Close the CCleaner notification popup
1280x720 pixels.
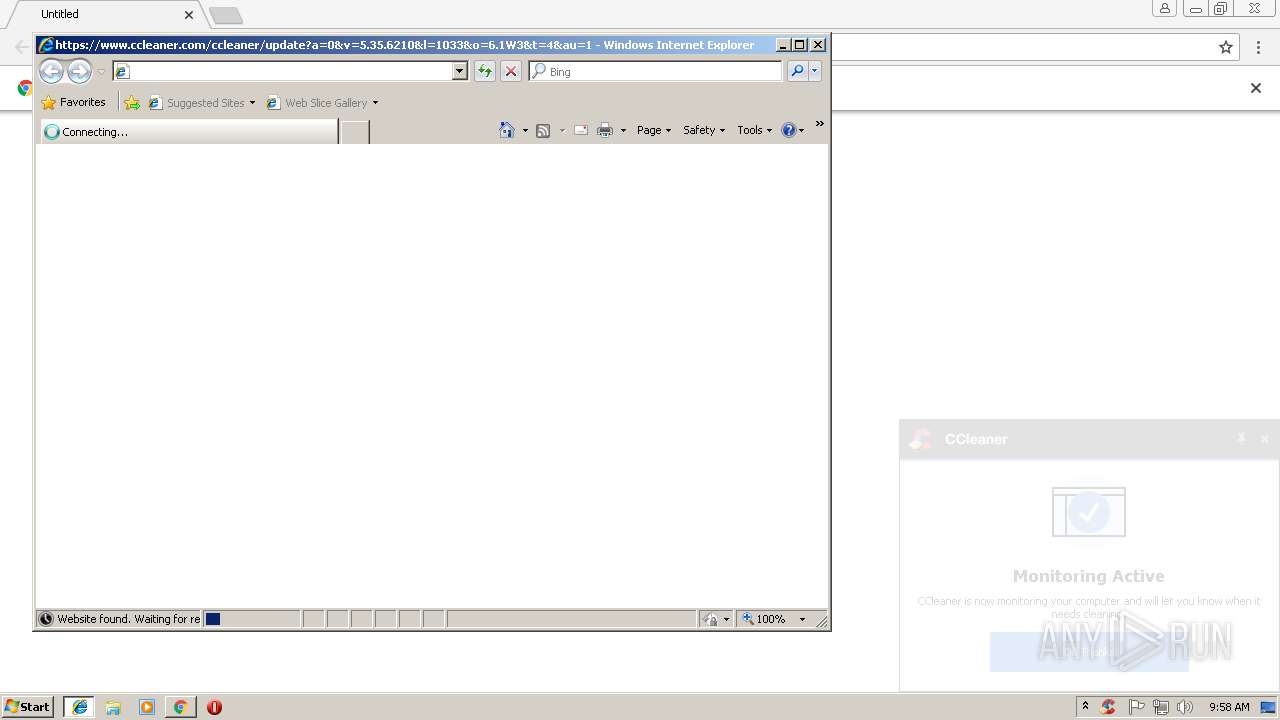[1264, 439]
